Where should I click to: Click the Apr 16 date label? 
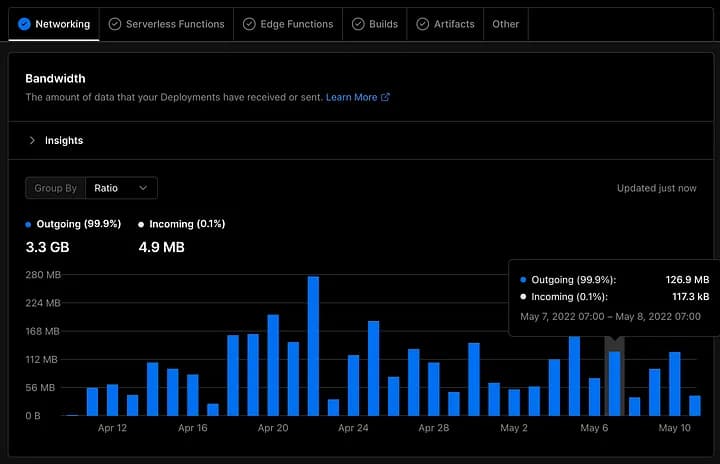pyautogui.click(x=193, y=428)
